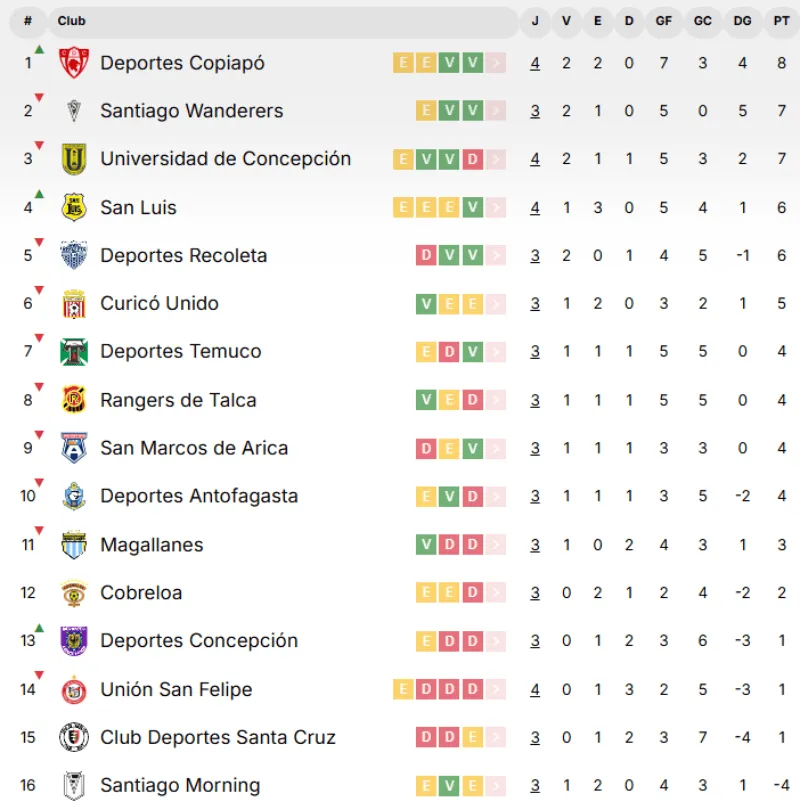800x810 pixels.
Task: Open the Unión San Felipe crest
Action: click(x=74, y=690)
